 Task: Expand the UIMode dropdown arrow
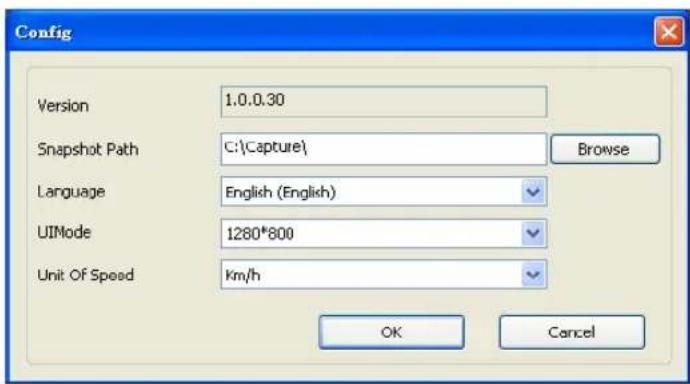pos(533,233)
